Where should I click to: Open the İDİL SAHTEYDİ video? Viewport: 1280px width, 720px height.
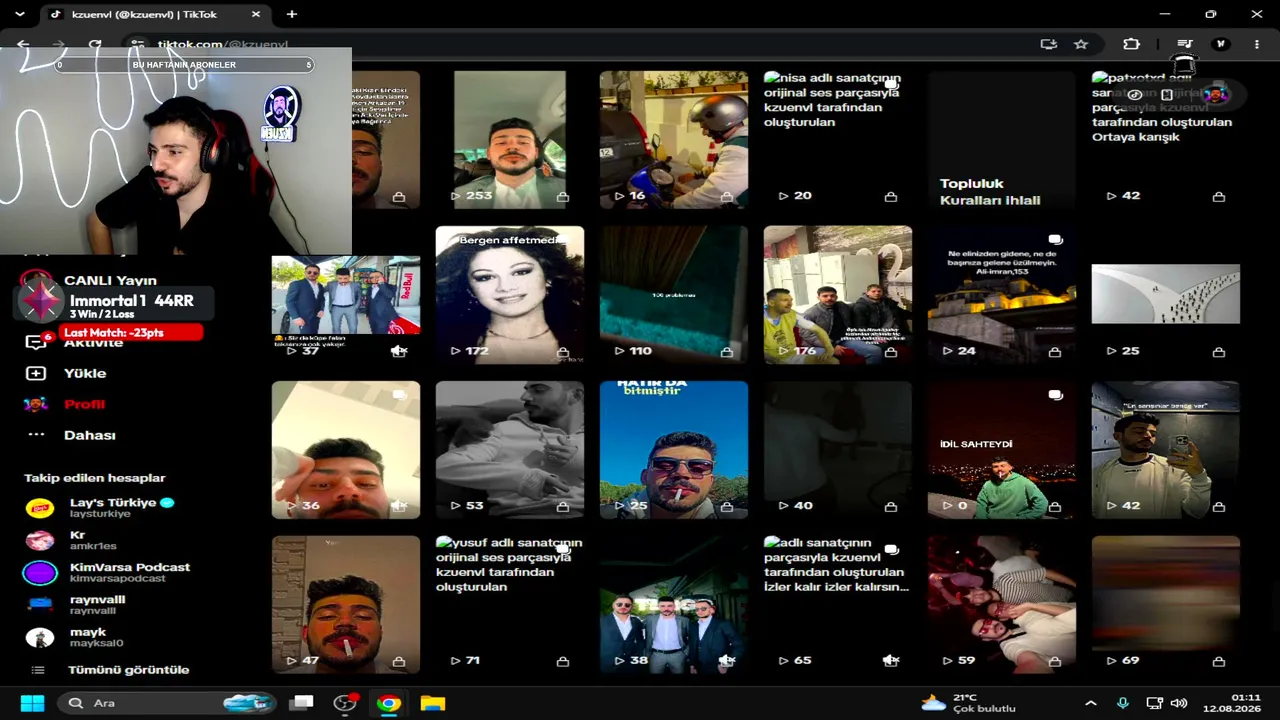point(1002,450)
